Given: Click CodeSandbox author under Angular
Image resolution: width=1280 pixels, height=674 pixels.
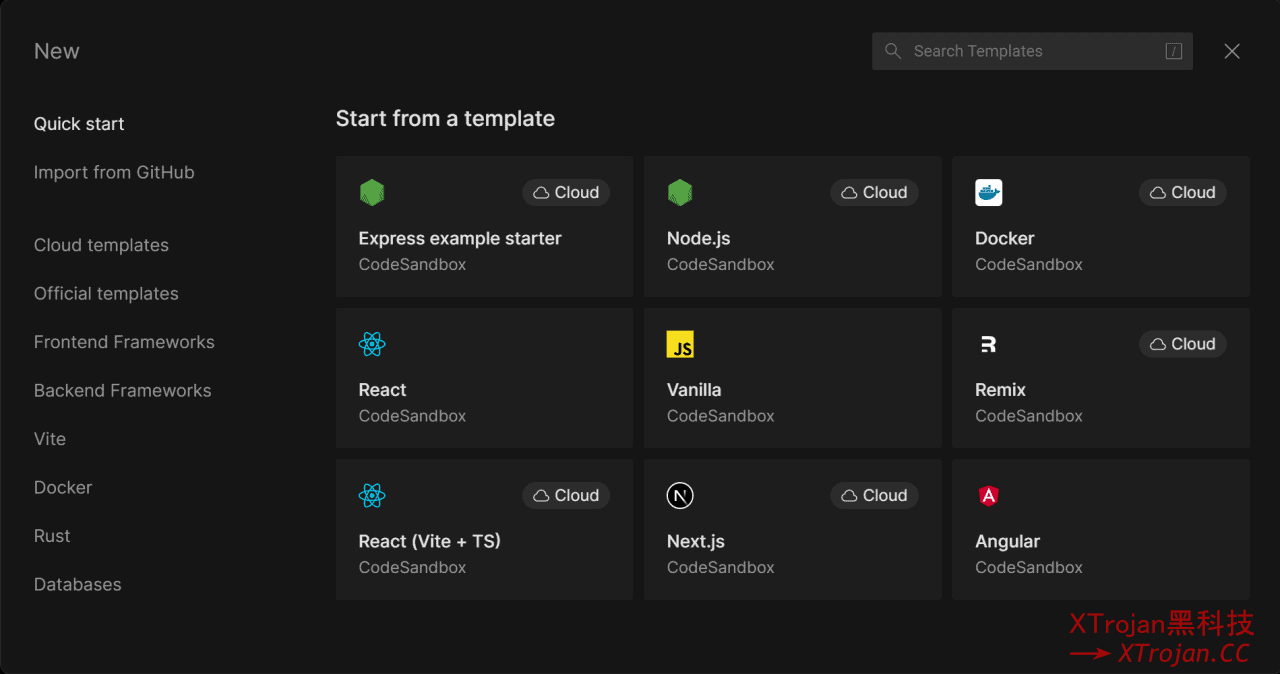Looking at the screenshot, I should click(1029, 568).
